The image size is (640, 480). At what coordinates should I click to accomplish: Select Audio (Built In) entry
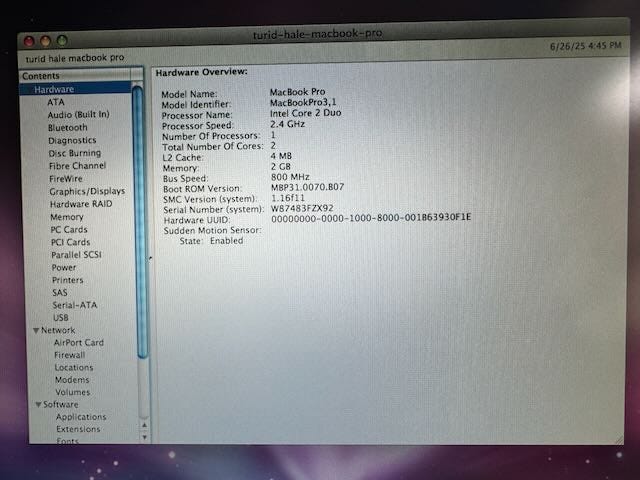tap(78, 115)
